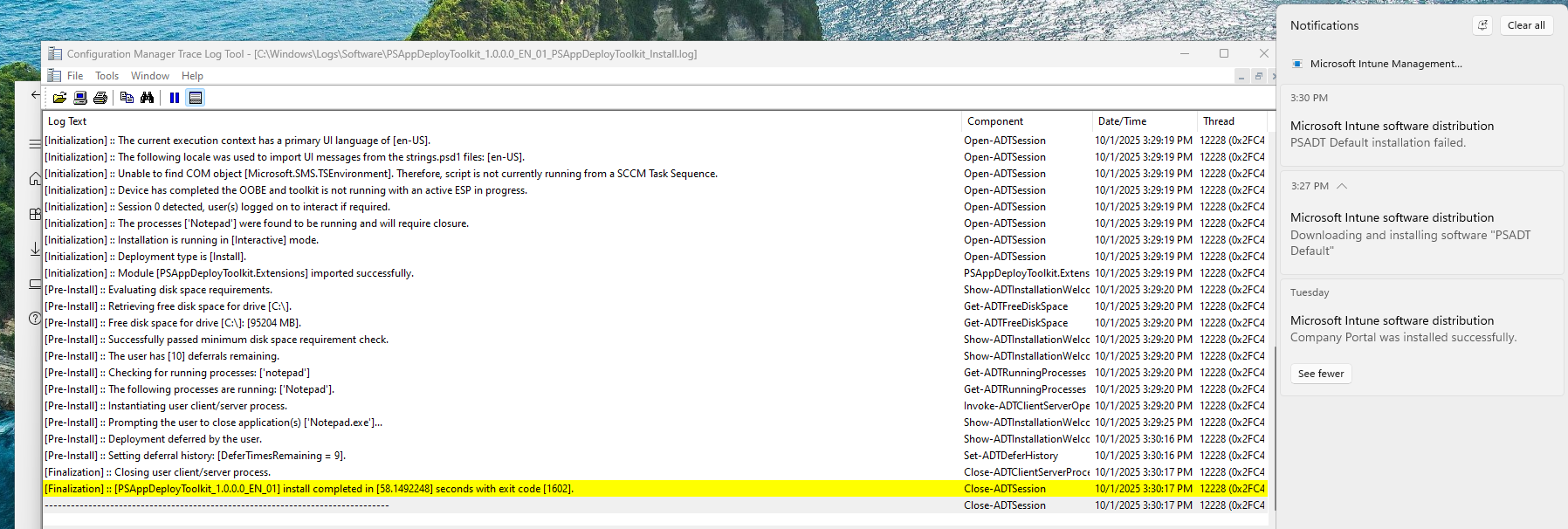This screenshot has height=529, width=1568.
Task: Click the open on server computer icon
Action: click(80, 98)
